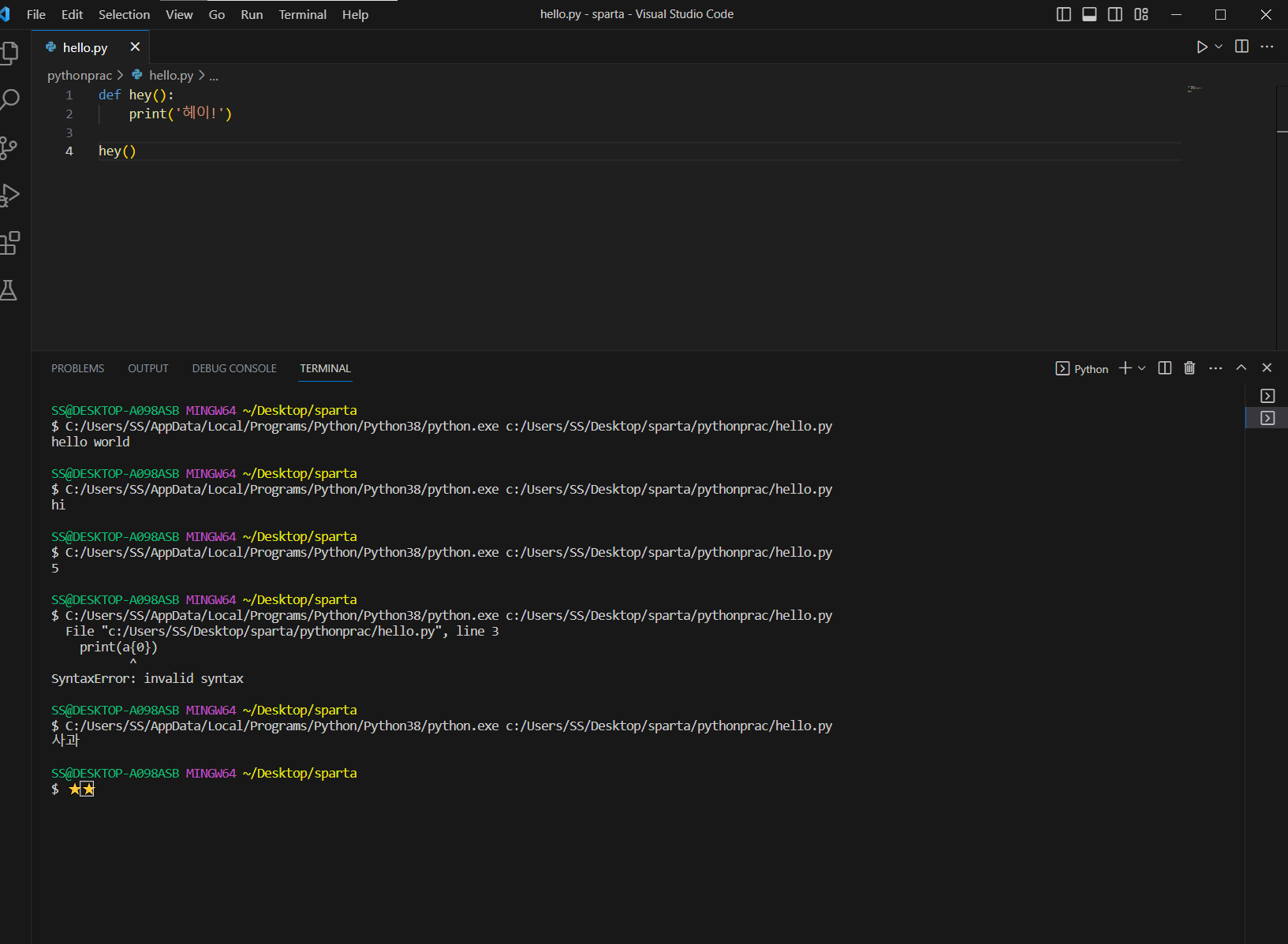This screenshot has width=1288, height=944.
Task: Split the terminal pane
Action: point(1164,368)
